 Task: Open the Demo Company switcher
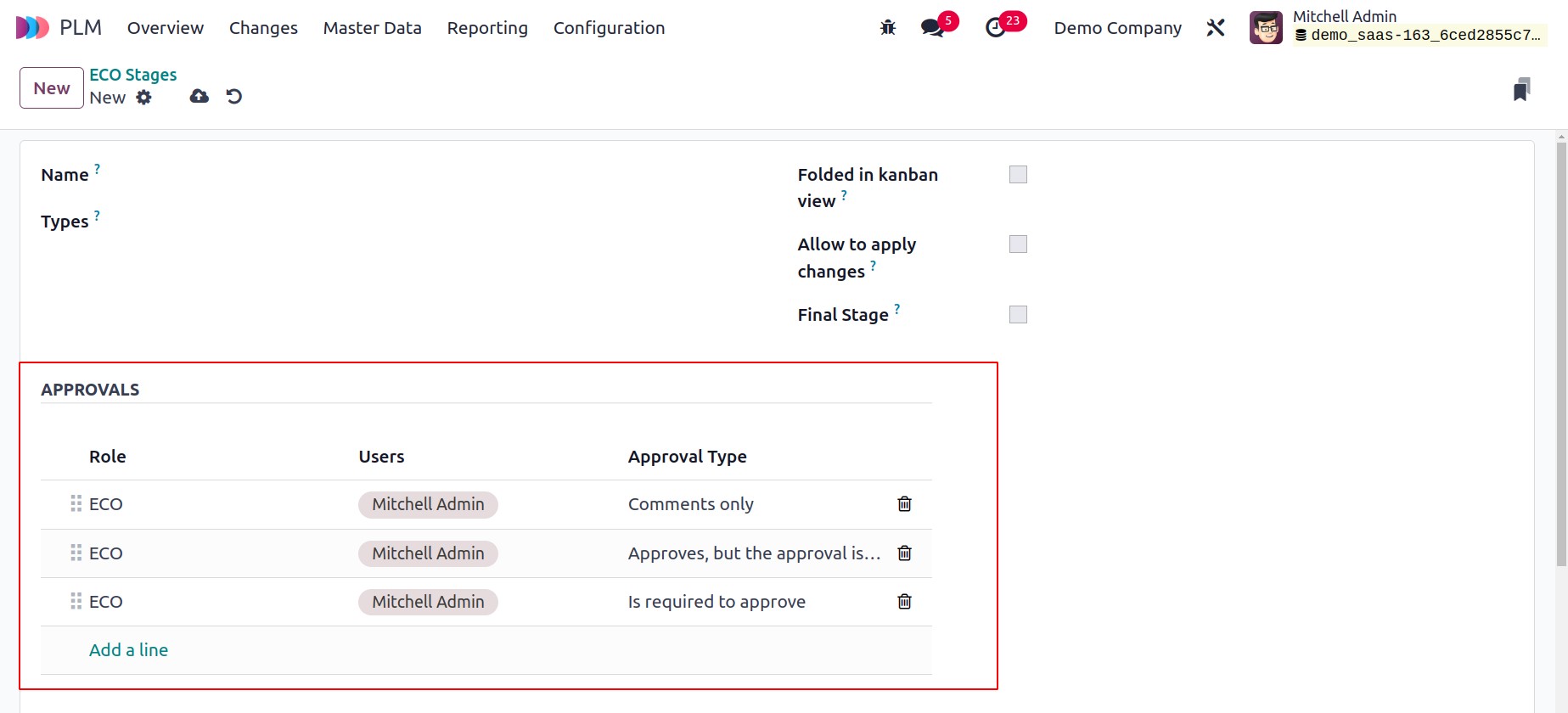coord(1117,28)
